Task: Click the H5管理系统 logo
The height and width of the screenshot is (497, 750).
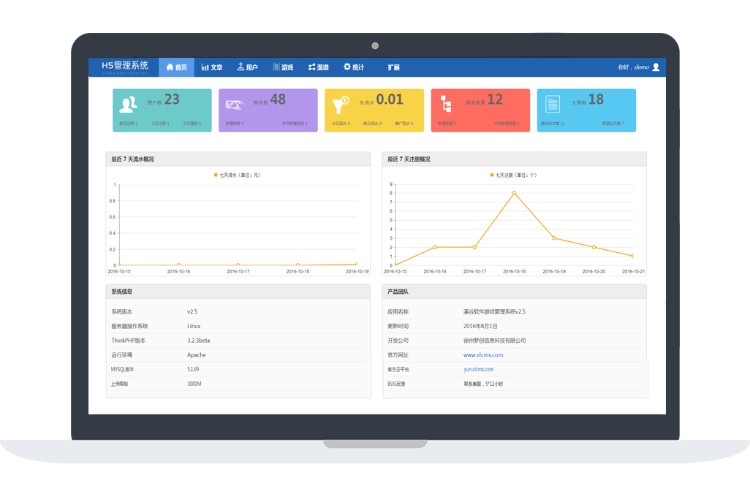Action: (120, 66)
